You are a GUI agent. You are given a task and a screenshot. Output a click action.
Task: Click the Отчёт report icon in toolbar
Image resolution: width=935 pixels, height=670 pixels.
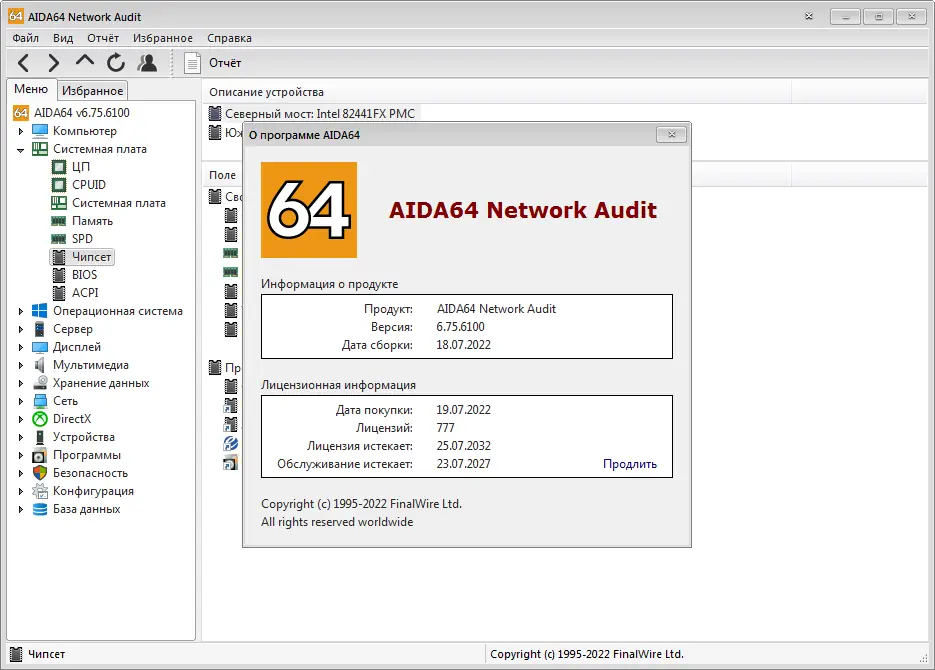[x=193, y=63]
